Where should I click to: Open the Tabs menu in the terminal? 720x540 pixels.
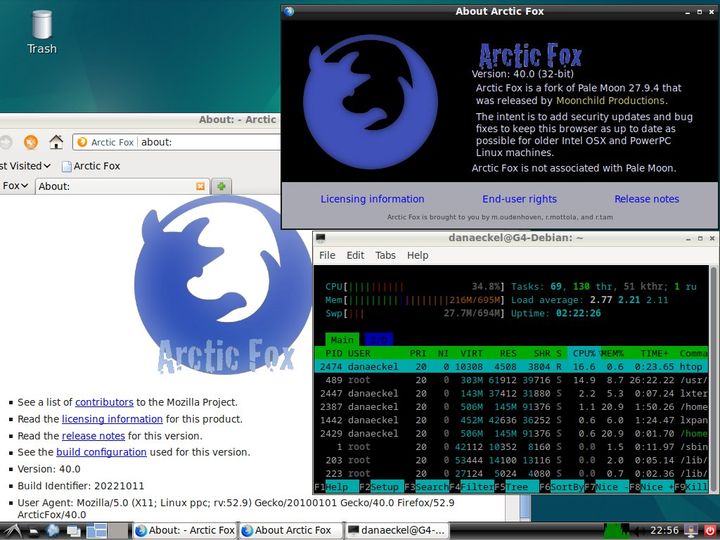pyautogui.click(x=385, y=255)
